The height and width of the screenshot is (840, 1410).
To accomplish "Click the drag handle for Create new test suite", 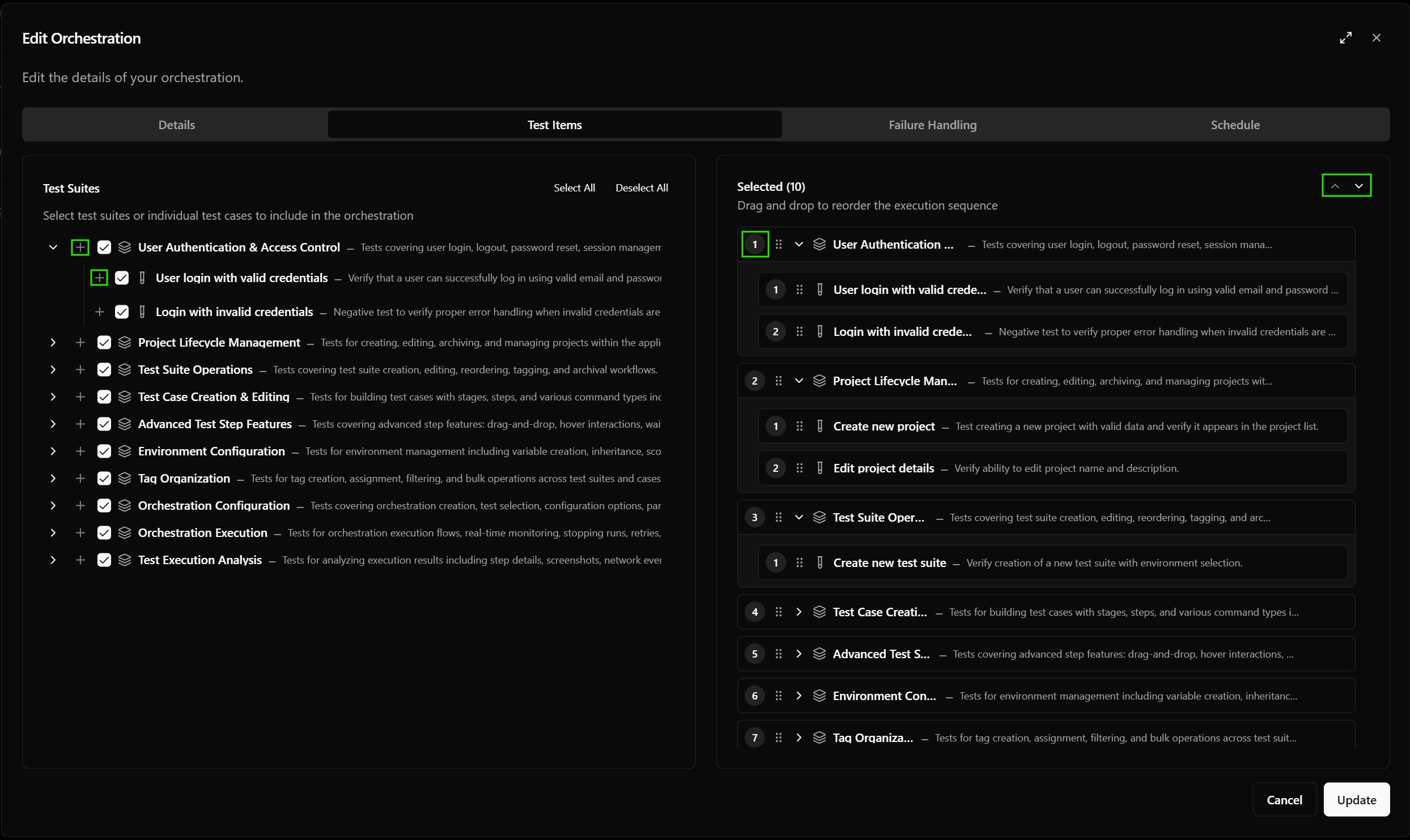I will 800,563.
